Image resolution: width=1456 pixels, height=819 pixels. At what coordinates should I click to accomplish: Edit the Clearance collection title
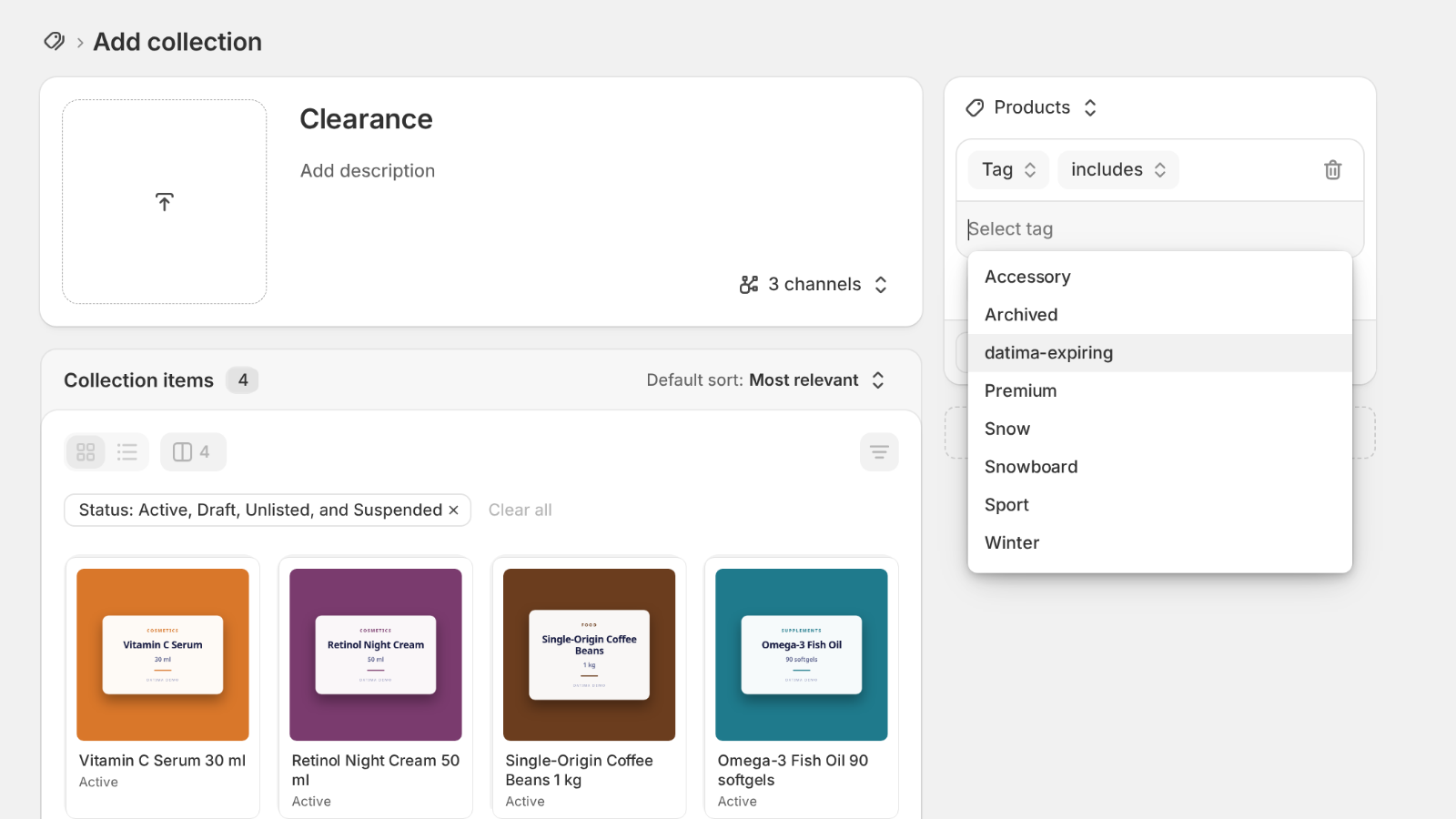pos(366,119)
